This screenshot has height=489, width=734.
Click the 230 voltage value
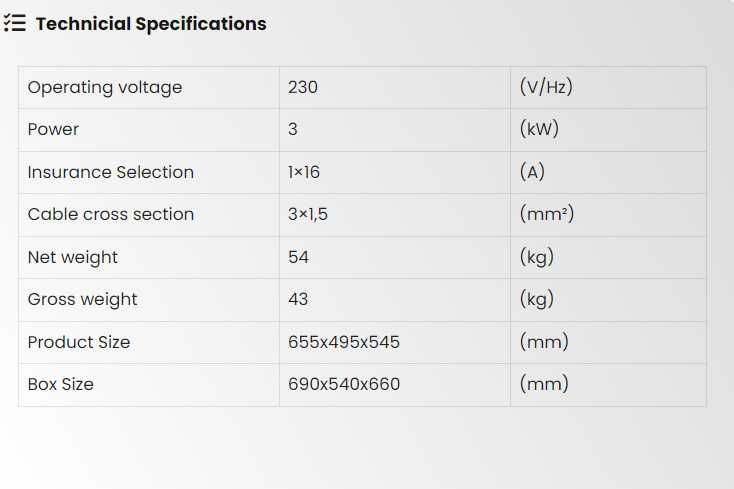(x=303, y=87)
